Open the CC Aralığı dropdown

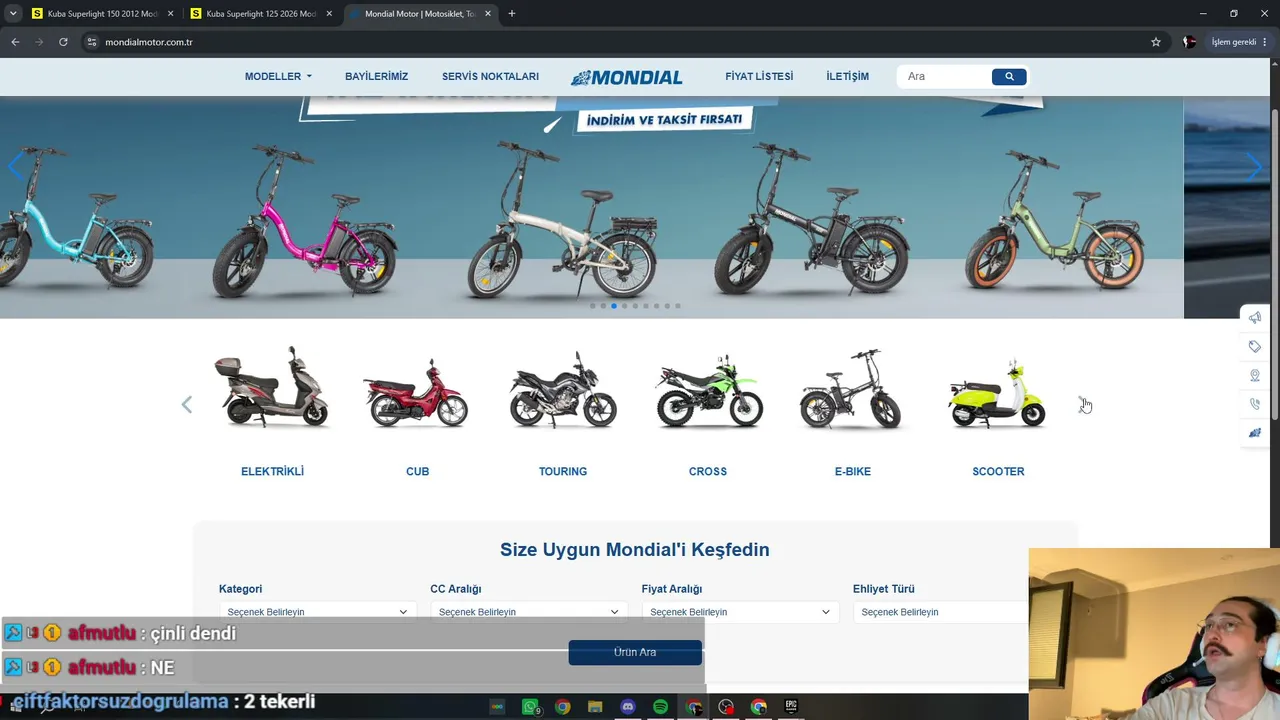click(x=529, y=612)
